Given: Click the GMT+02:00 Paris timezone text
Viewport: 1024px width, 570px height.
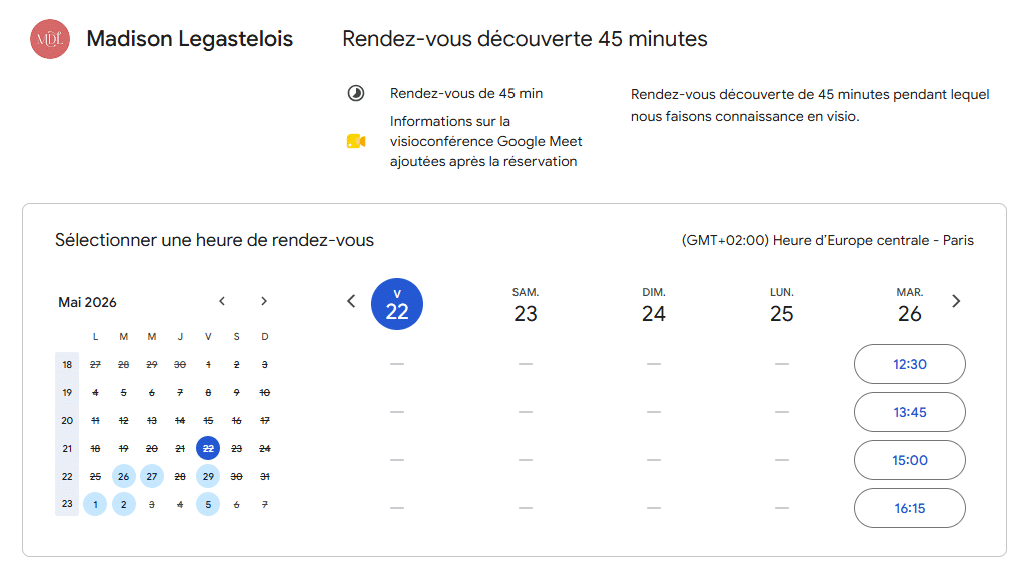Looking at the screenshot, I should pos(827,240).
